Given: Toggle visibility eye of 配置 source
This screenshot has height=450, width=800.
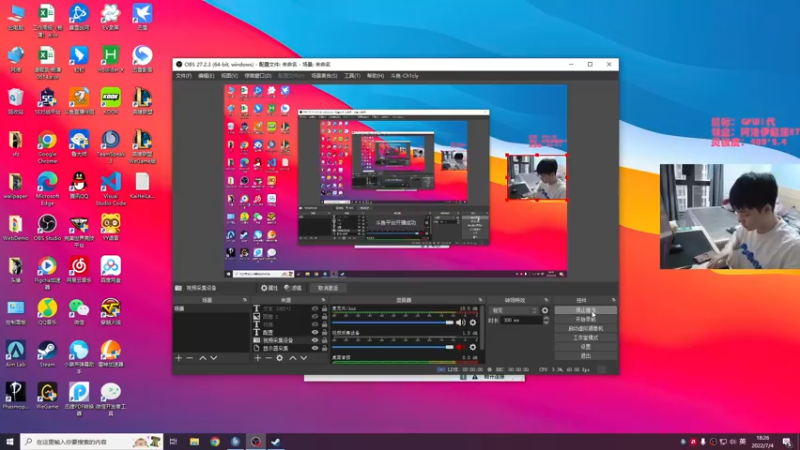Looking at the screenshot, I should click(315, 332).
